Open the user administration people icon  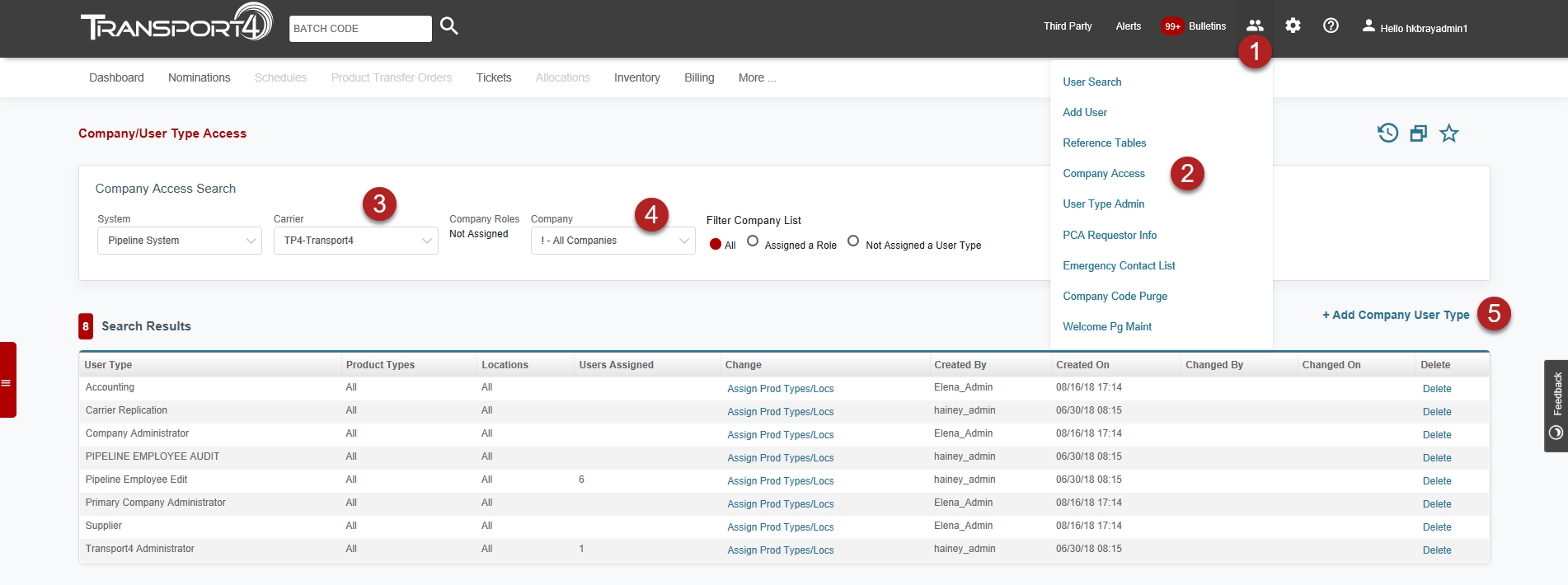tap(1254, 26)
